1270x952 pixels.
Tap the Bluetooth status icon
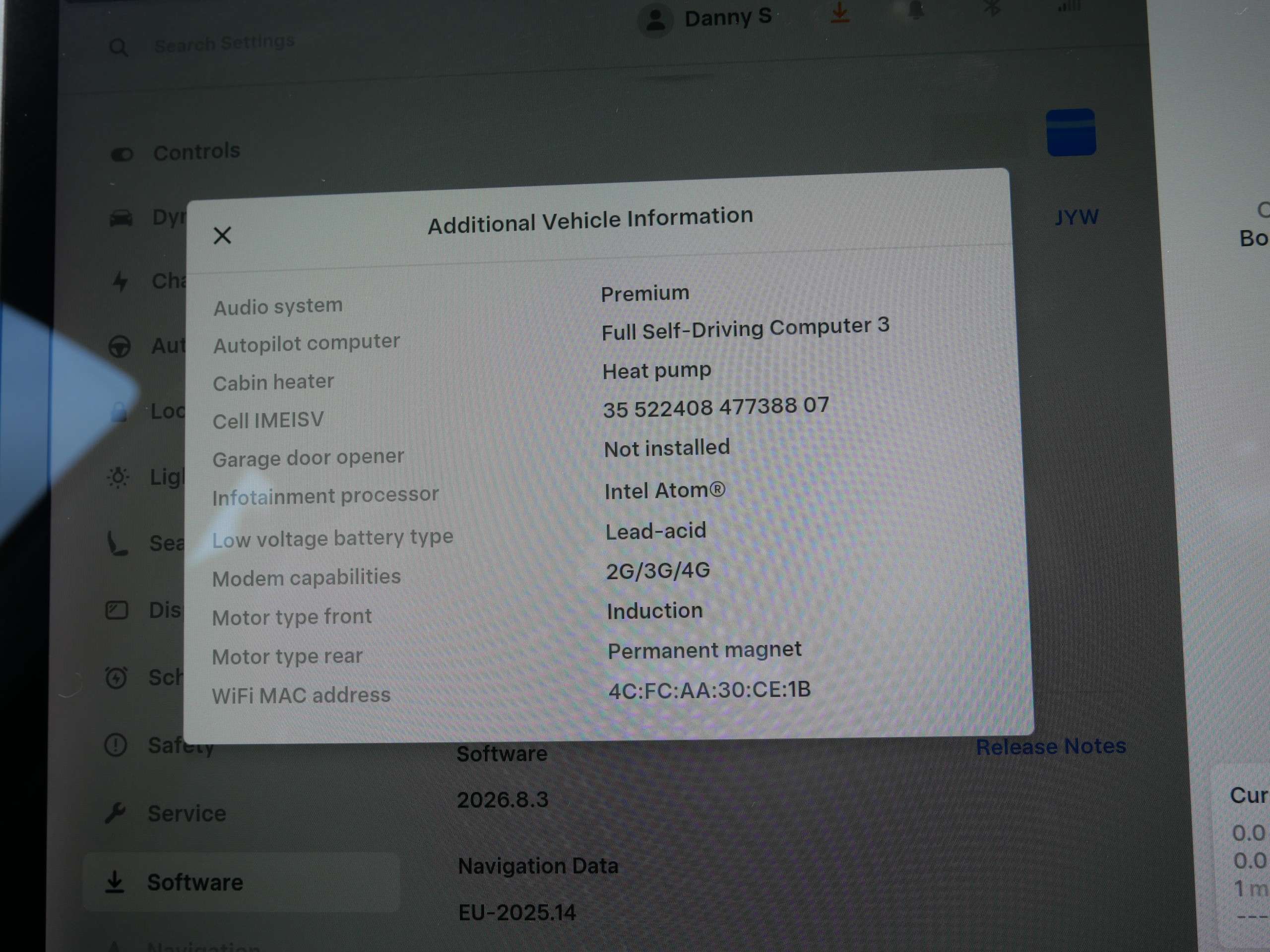(992, 8)
